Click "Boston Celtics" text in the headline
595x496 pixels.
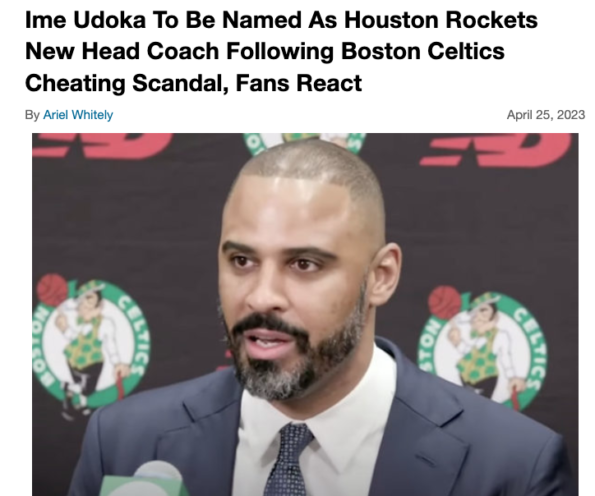click(423, 51)
